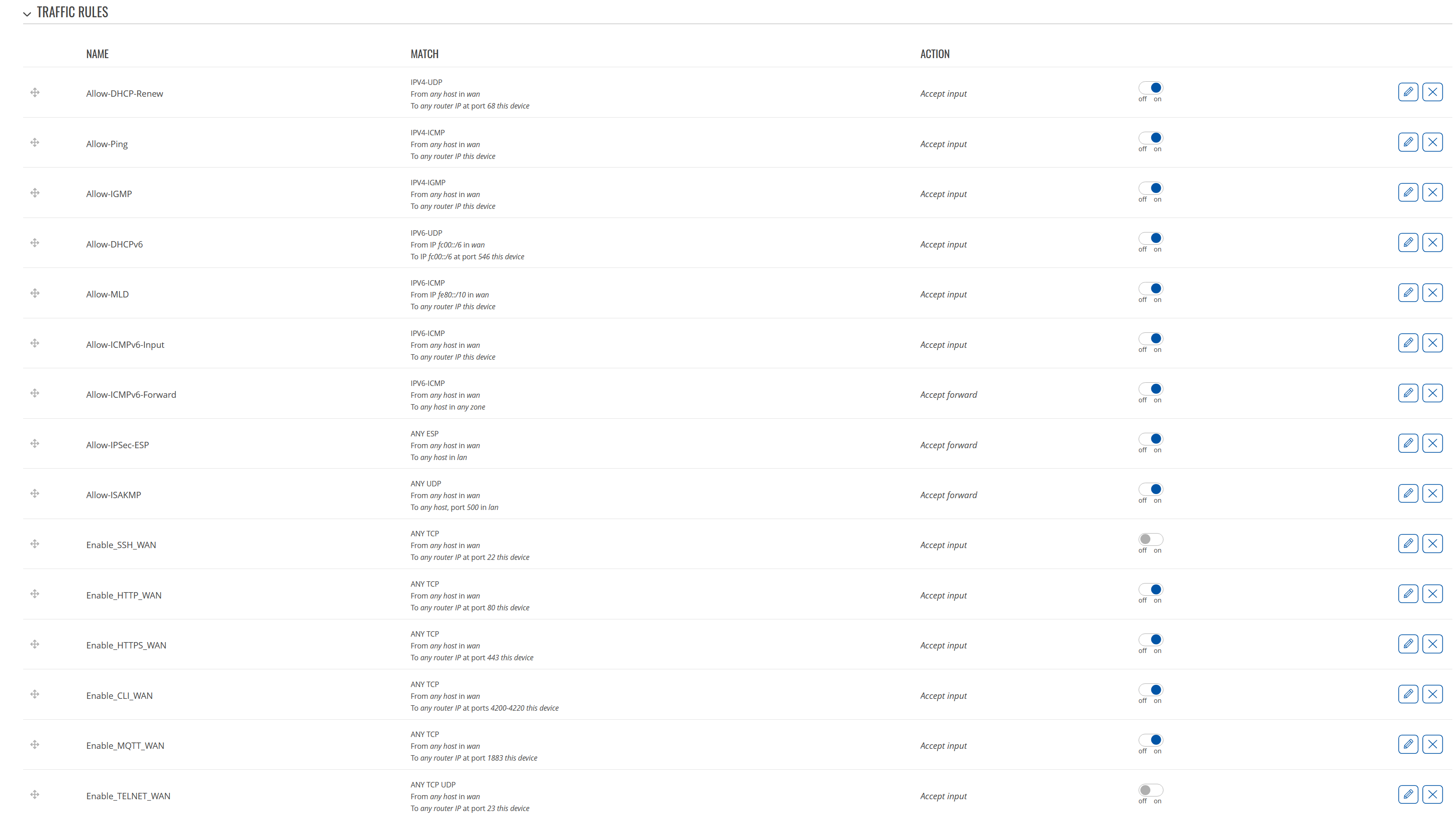The image size is (1456, 836).
Task: Remove the Allow-DHCPv6 rule
Action: 1432,242
